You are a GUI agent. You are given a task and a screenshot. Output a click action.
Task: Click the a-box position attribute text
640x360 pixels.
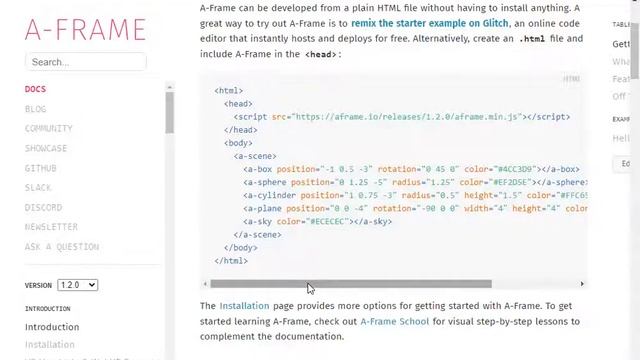(325, 169)
